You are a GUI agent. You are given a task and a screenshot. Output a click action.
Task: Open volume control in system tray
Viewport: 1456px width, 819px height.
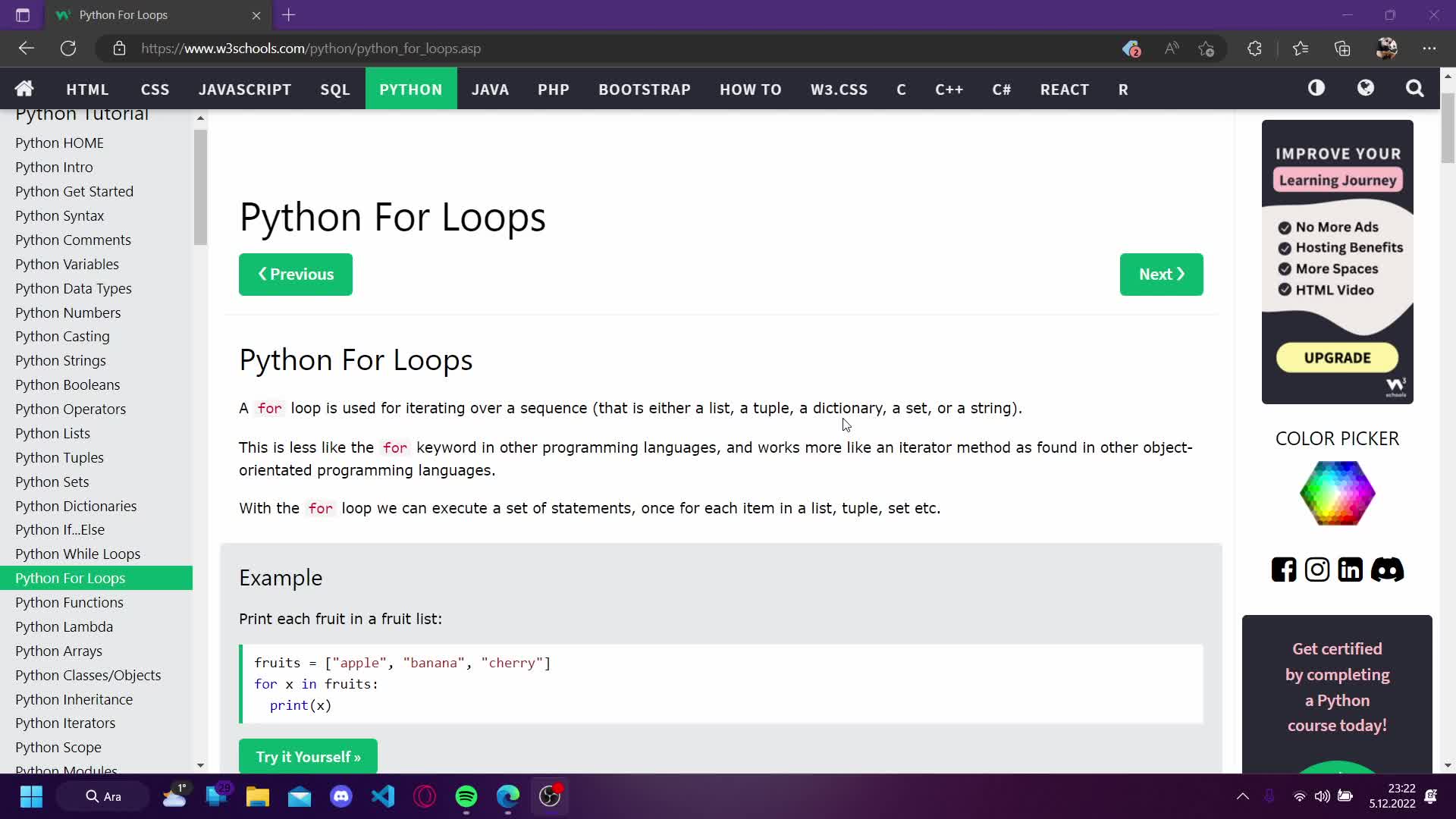(1322, 796)
